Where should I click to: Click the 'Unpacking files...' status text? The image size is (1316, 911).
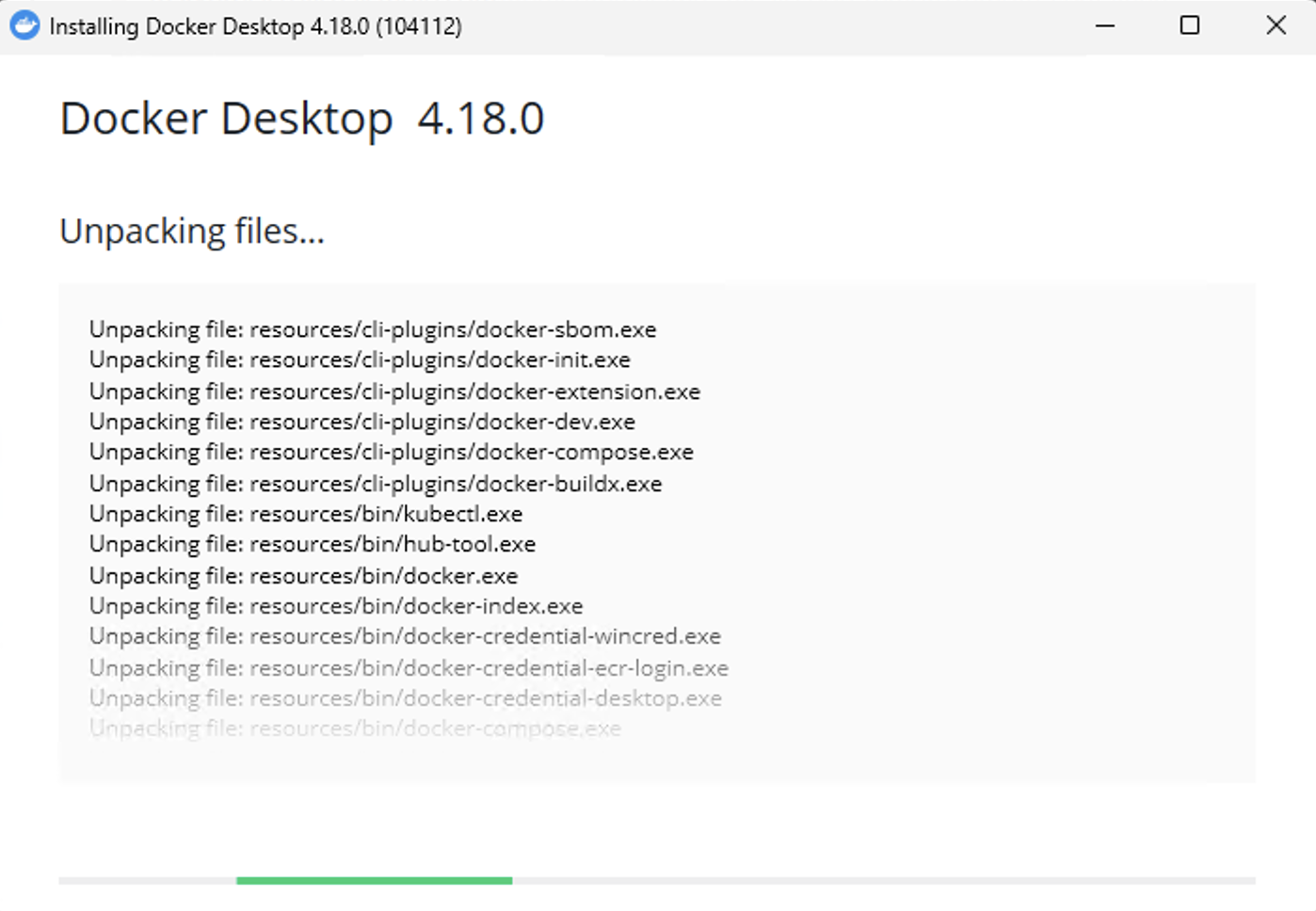pyautogui.click(x=192, y=232)
